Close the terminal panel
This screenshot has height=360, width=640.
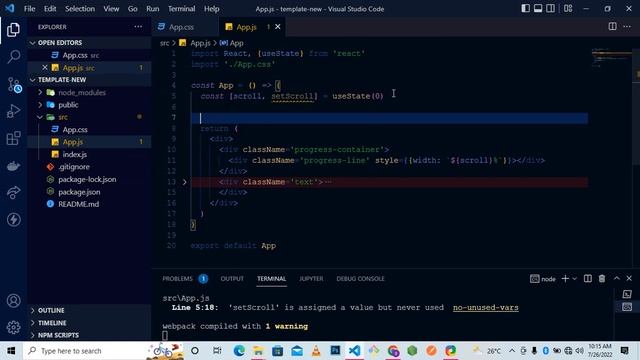pos(629,278)
